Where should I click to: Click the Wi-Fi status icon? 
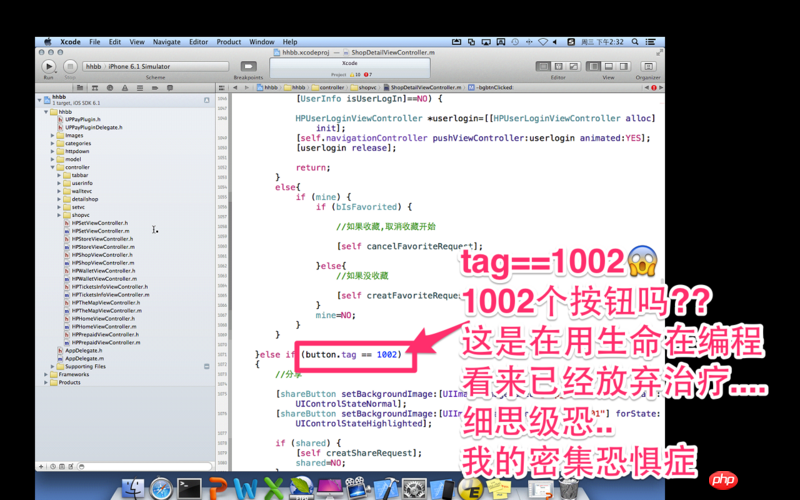543,42
